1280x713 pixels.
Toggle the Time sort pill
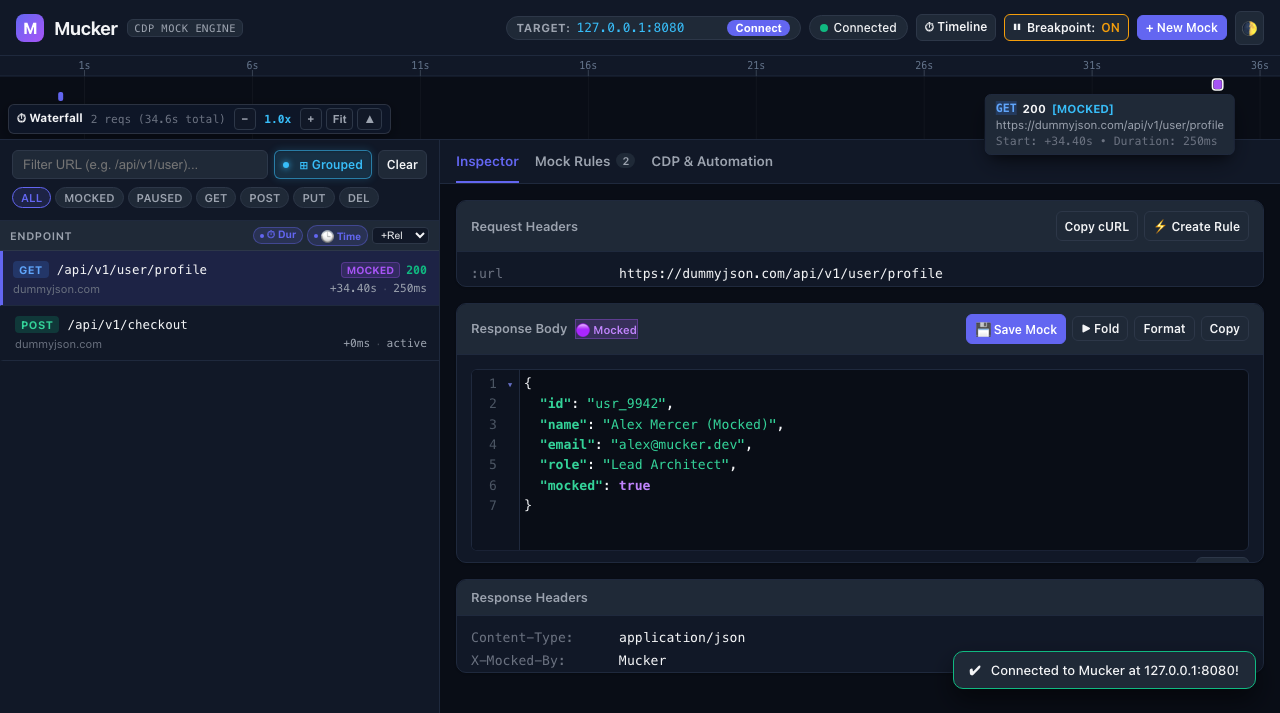(337, 236)
